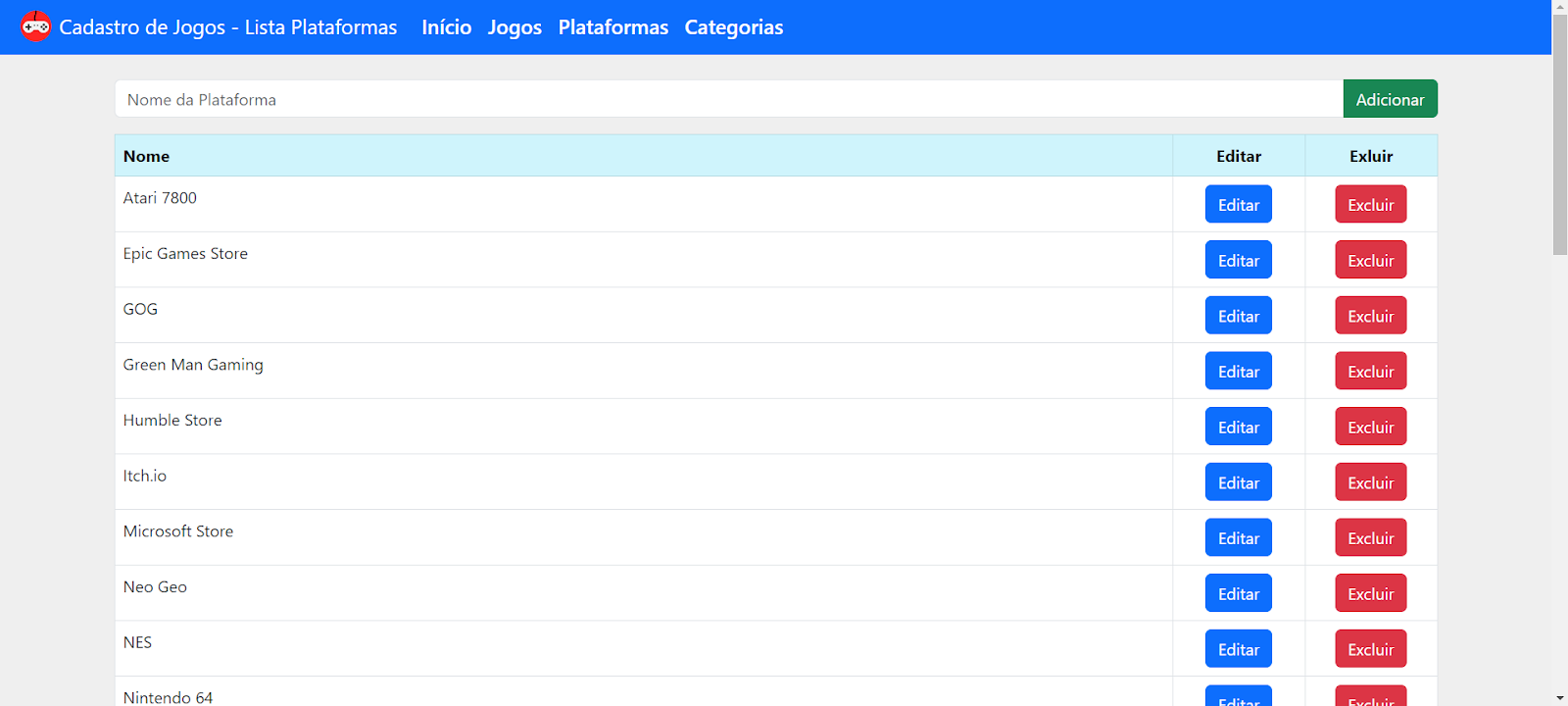Delete the NES platform row

click(x=1370, y=649)
